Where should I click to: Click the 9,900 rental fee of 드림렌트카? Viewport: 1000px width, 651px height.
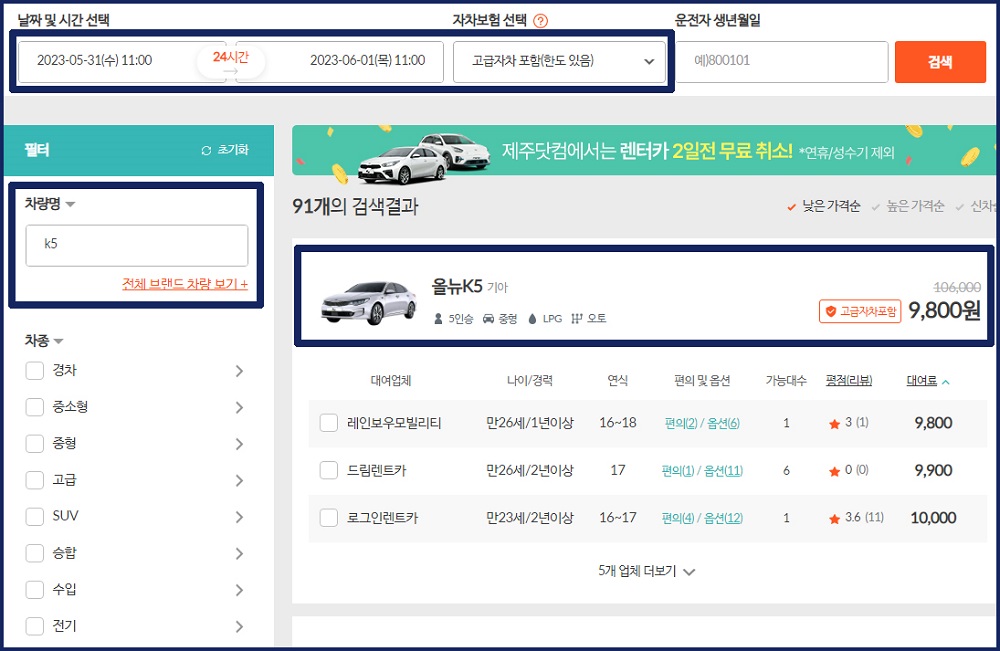(x=933, y=471)
